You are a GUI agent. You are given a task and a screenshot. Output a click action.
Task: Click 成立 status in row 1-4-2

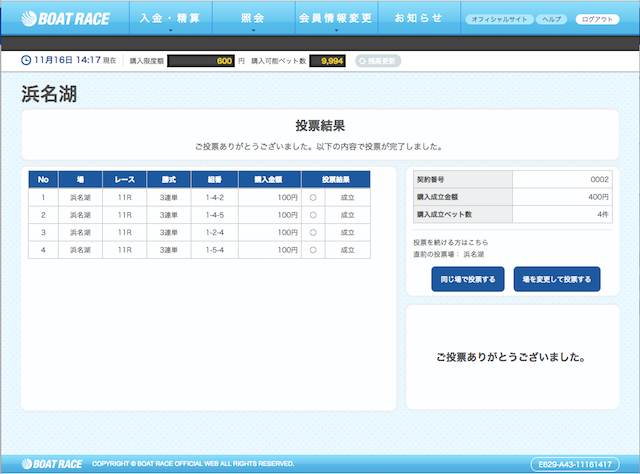(348, 198)
